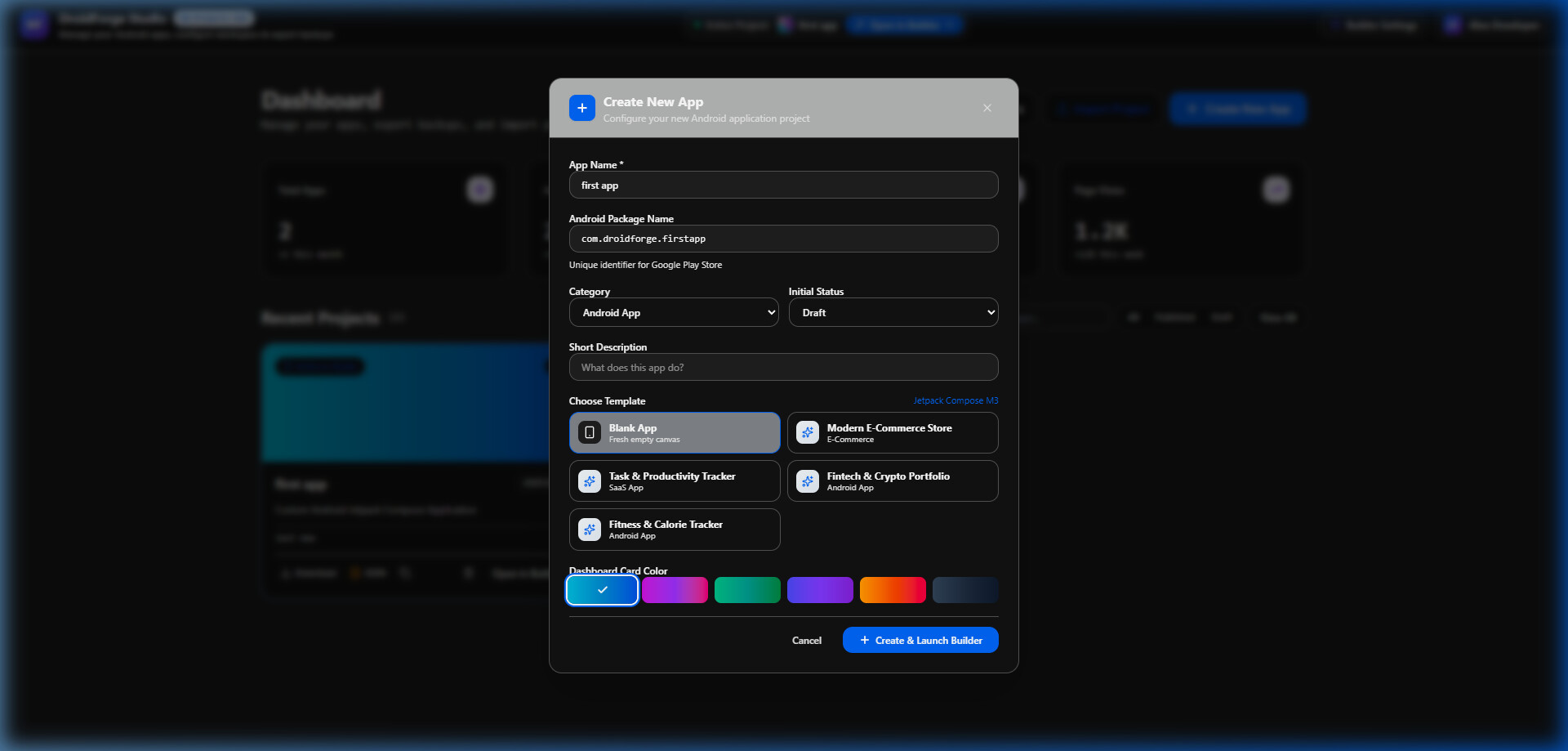Click the blue plus icon in dialog header

pyautogui.click(x=582, y=108)
